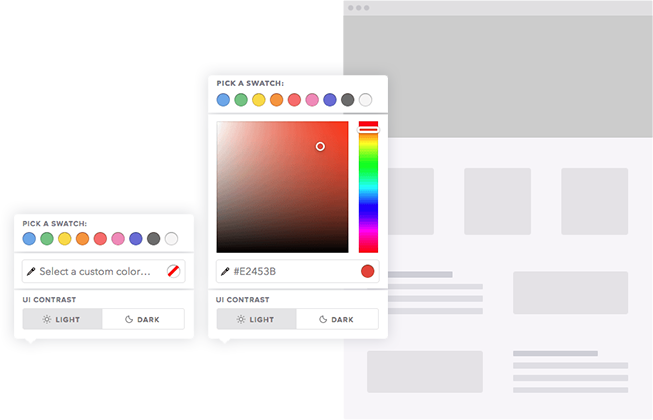Click the 'Select a custom color...' input field

pyautogui.click(x=95, y=271)
